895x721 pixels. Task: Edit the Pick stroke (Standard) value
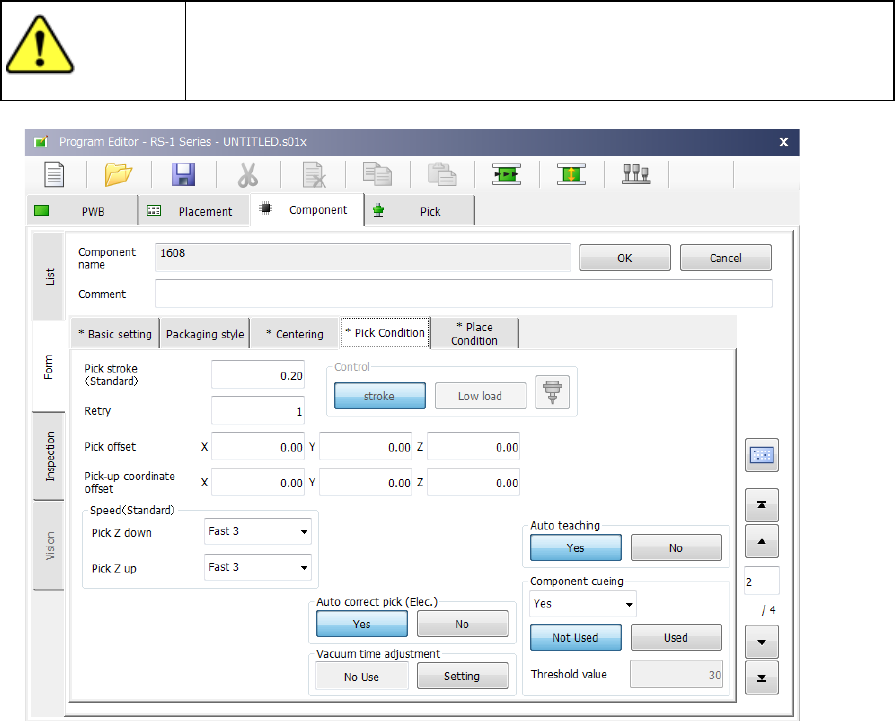click(257, 375)
